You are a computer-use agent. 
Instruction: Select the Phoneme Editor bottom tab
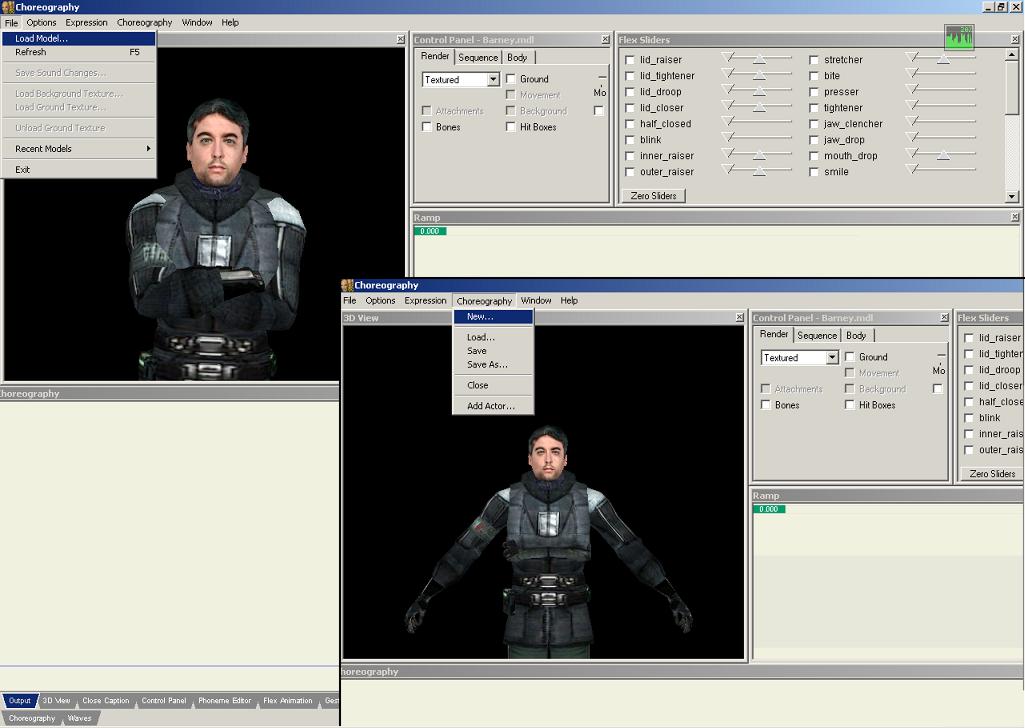tap(224, 701)
